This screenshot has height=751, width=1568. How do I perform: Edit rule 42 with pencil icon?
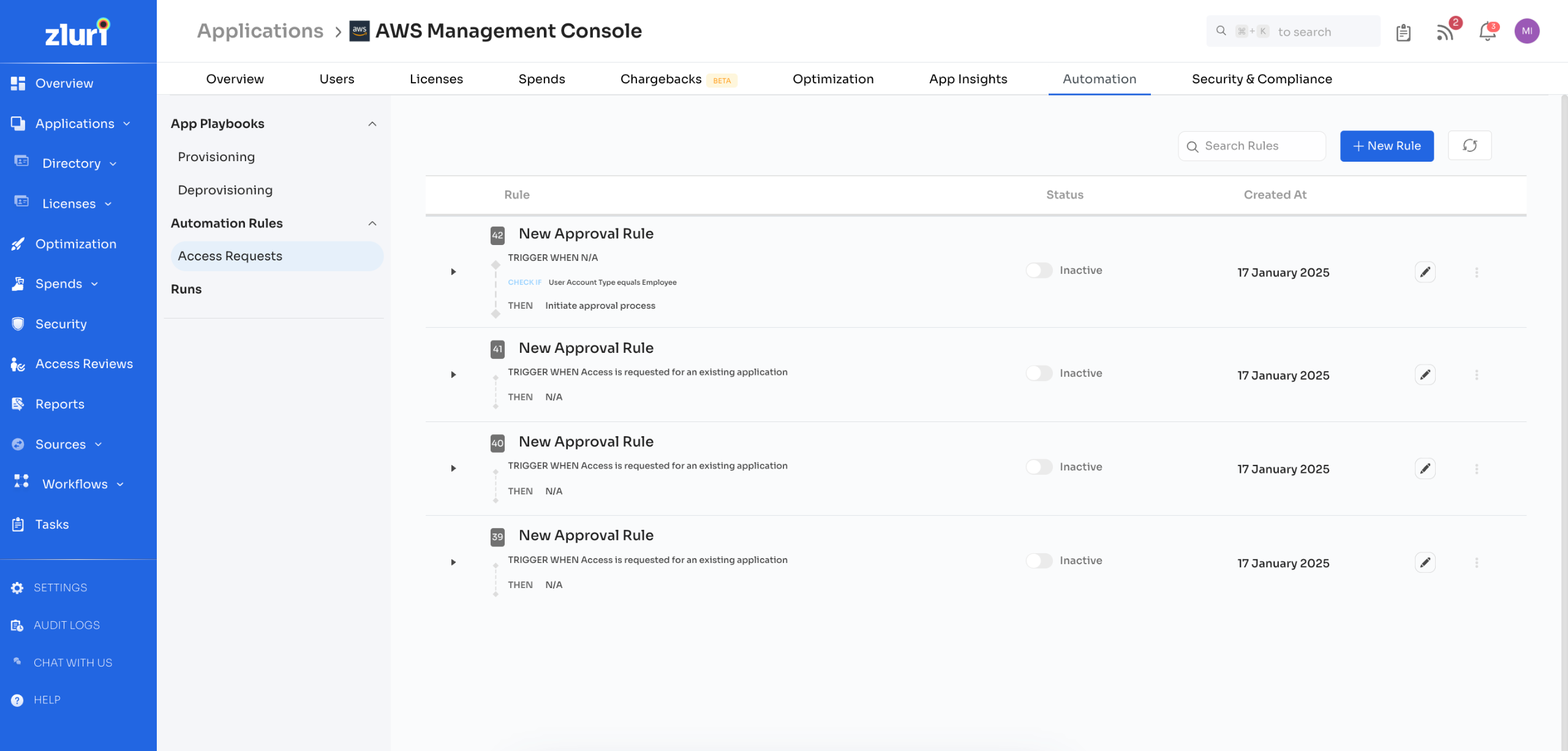(x=1425, y=272)
